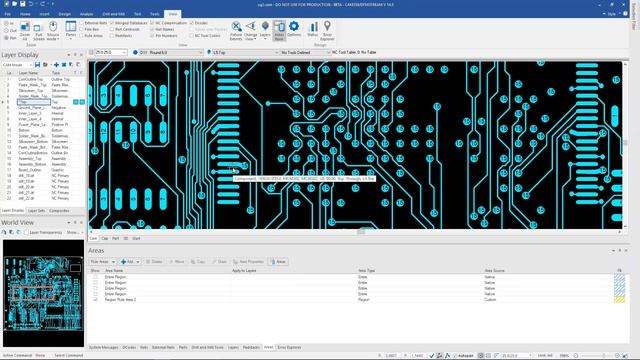
Task: Click the first icon in World View toolbar
Action: click(x=4, y=232)
